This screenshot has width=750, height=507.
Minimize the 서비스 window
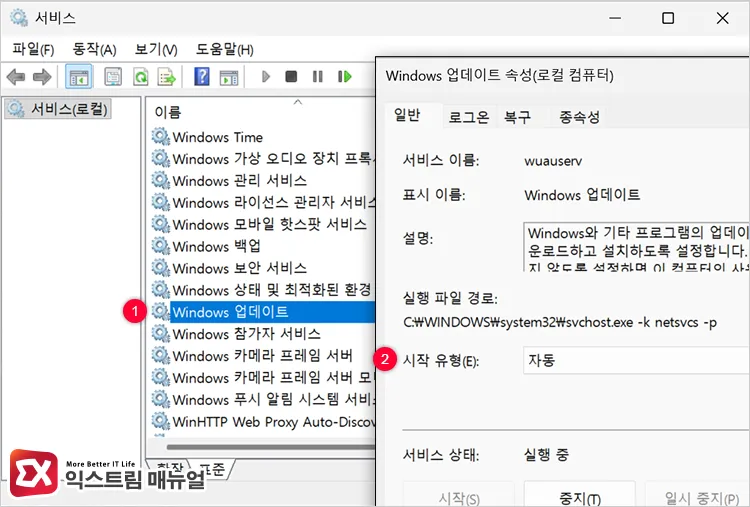click(x=615, y=18)
